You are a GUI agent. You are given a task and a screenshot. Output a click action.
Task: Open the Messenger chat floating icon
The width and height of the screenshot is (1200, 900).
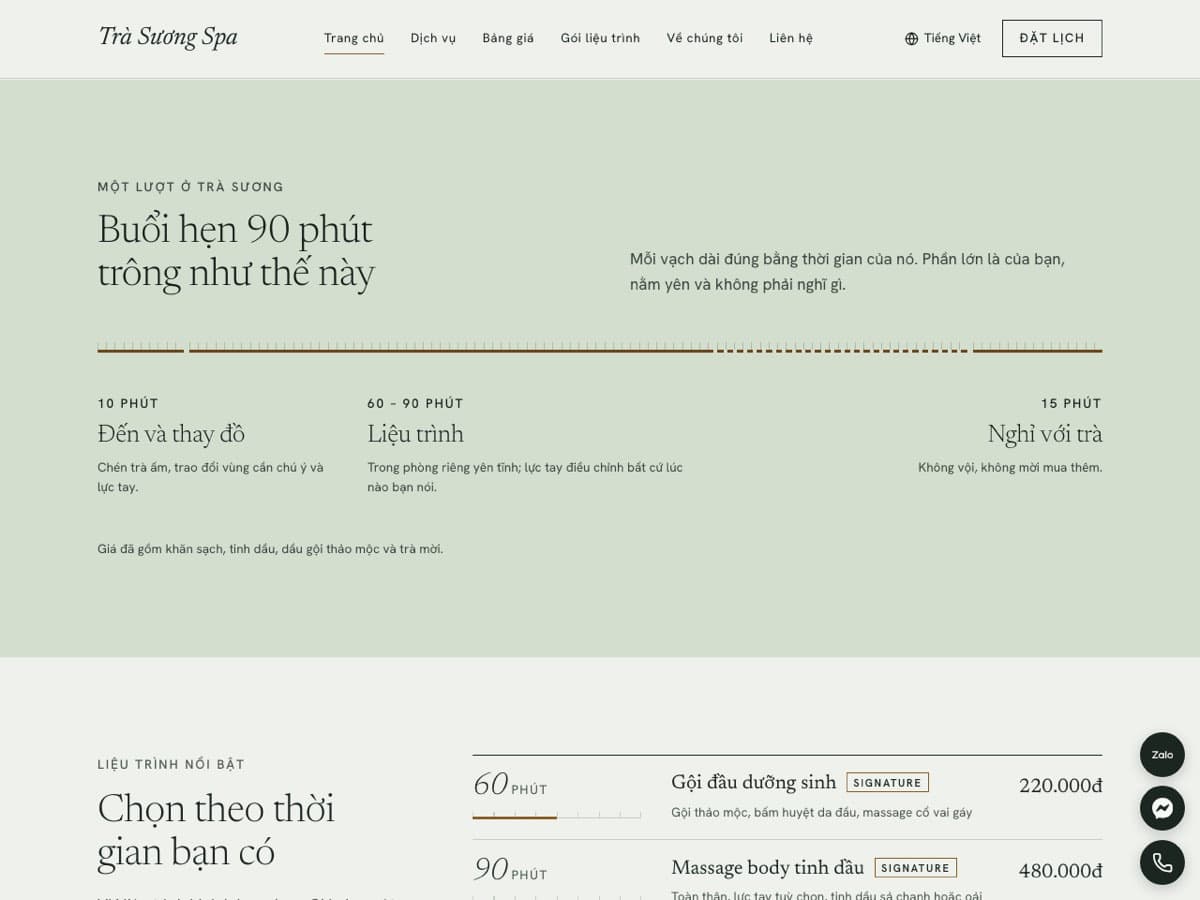click(1162, 808)
